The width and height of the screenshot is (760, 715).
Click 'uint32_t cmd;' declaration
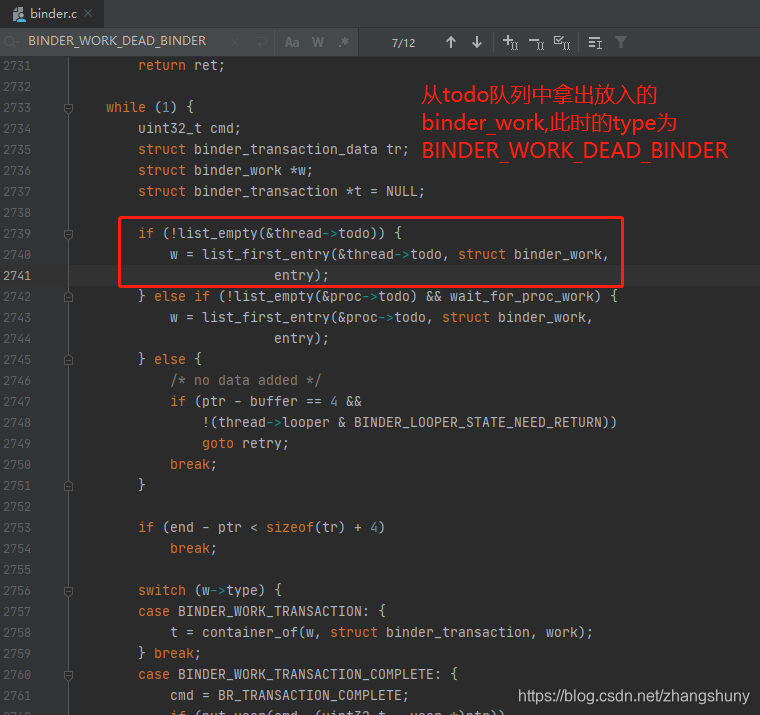(189, 128)
